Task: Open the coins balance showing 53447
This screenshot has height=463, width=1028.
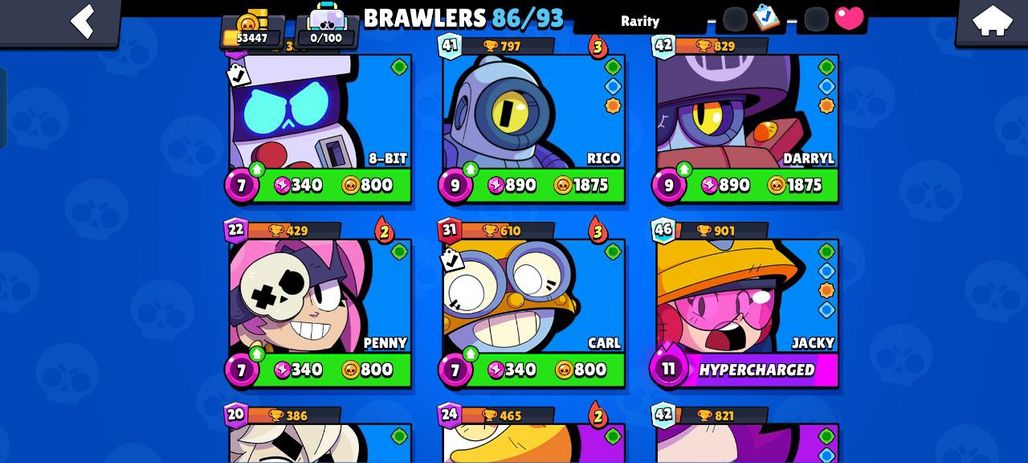Action: [x=252, y=30]
